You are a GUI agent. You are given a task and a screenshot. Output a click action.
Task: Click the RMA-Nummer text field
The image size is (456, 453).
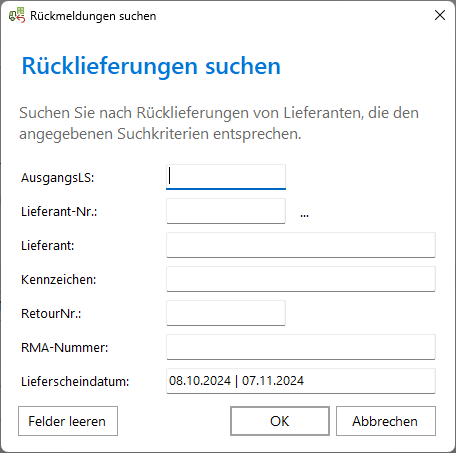tap(301, 347)
